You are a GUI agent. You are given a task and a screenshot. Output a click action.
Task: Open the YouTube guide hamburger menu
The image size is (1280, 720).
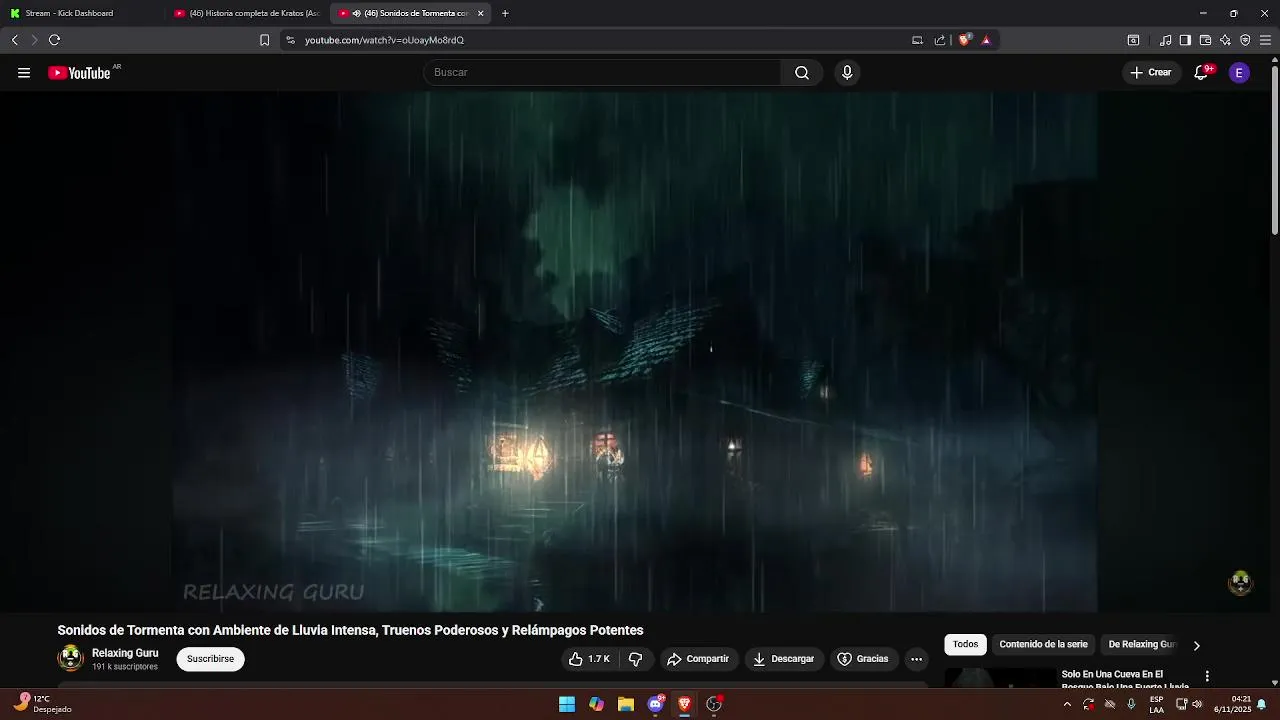(24, 72)
